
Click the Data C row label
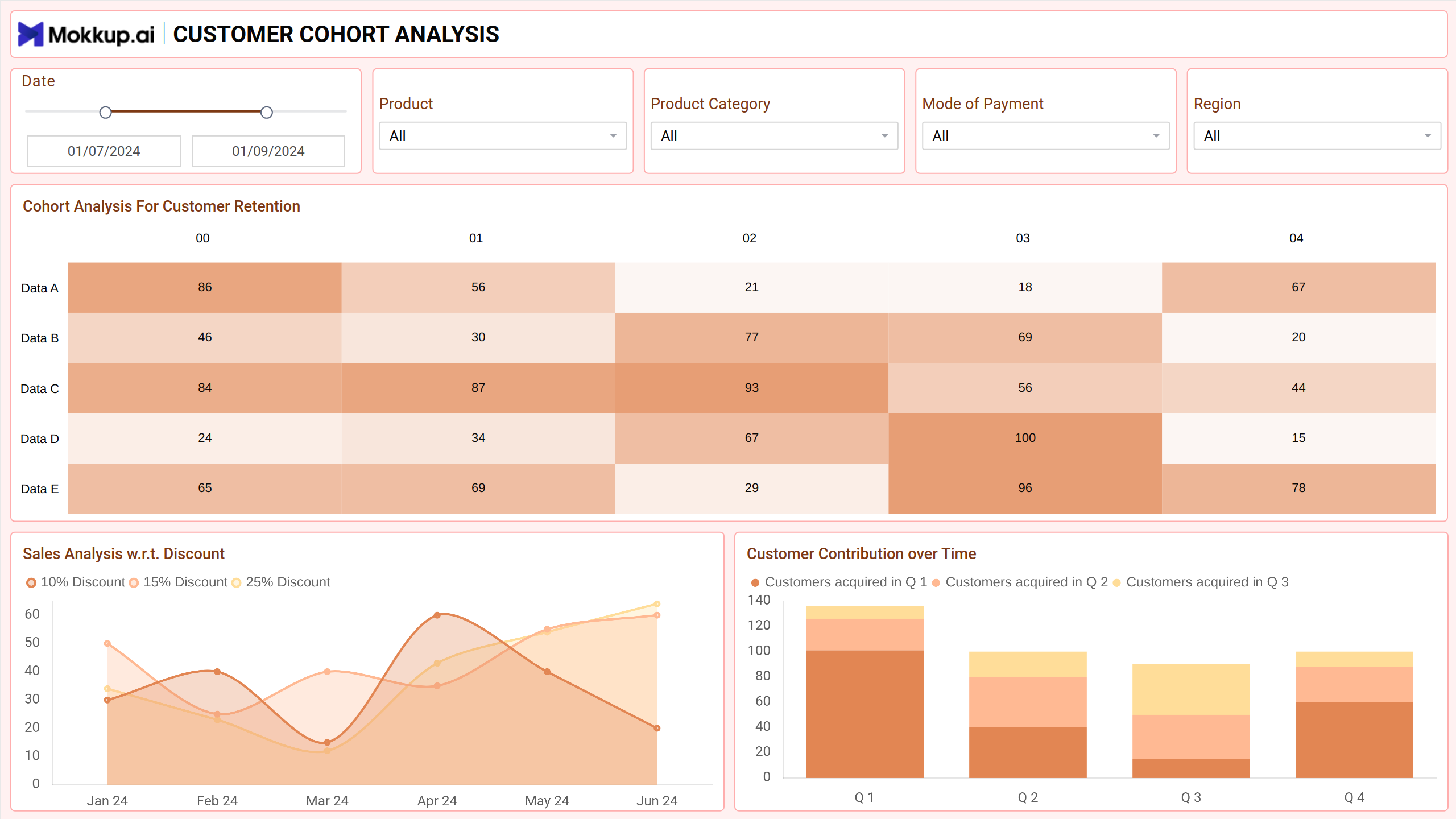click(x=40, y=389)
